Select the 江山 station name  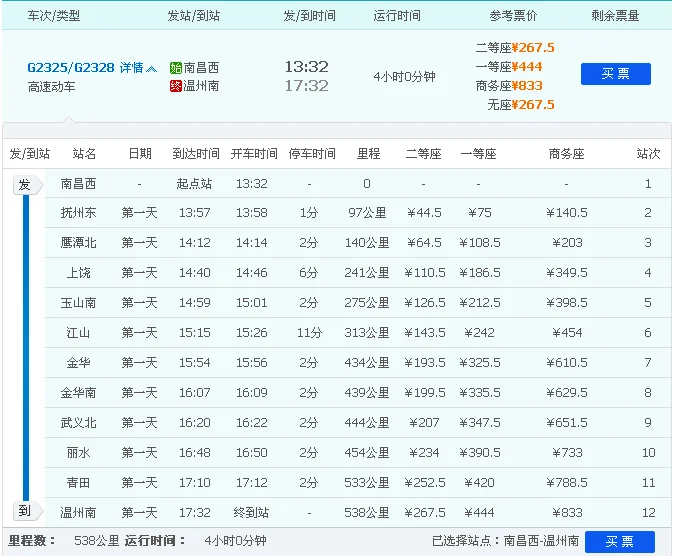point(78,333)
